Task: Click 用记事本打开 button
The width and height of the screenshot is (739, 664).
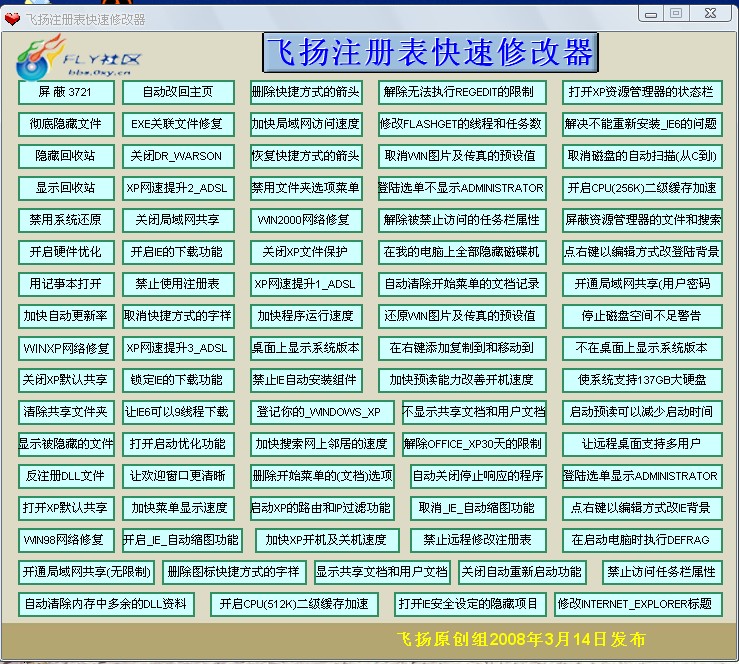Action: (66, 285)
